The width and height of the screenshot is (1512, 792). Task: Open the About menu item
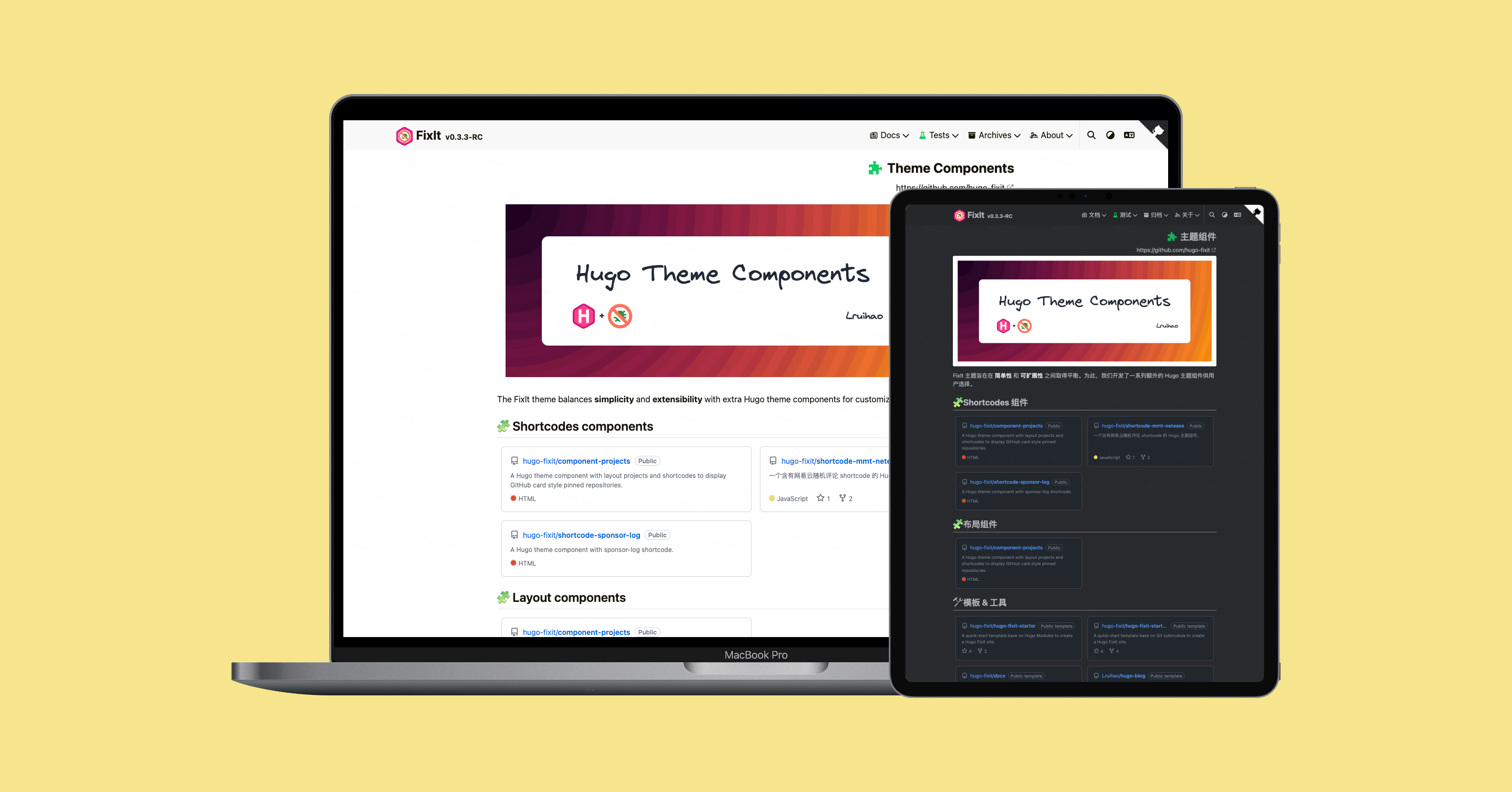pyautogui.click(x=1046, y=137)
